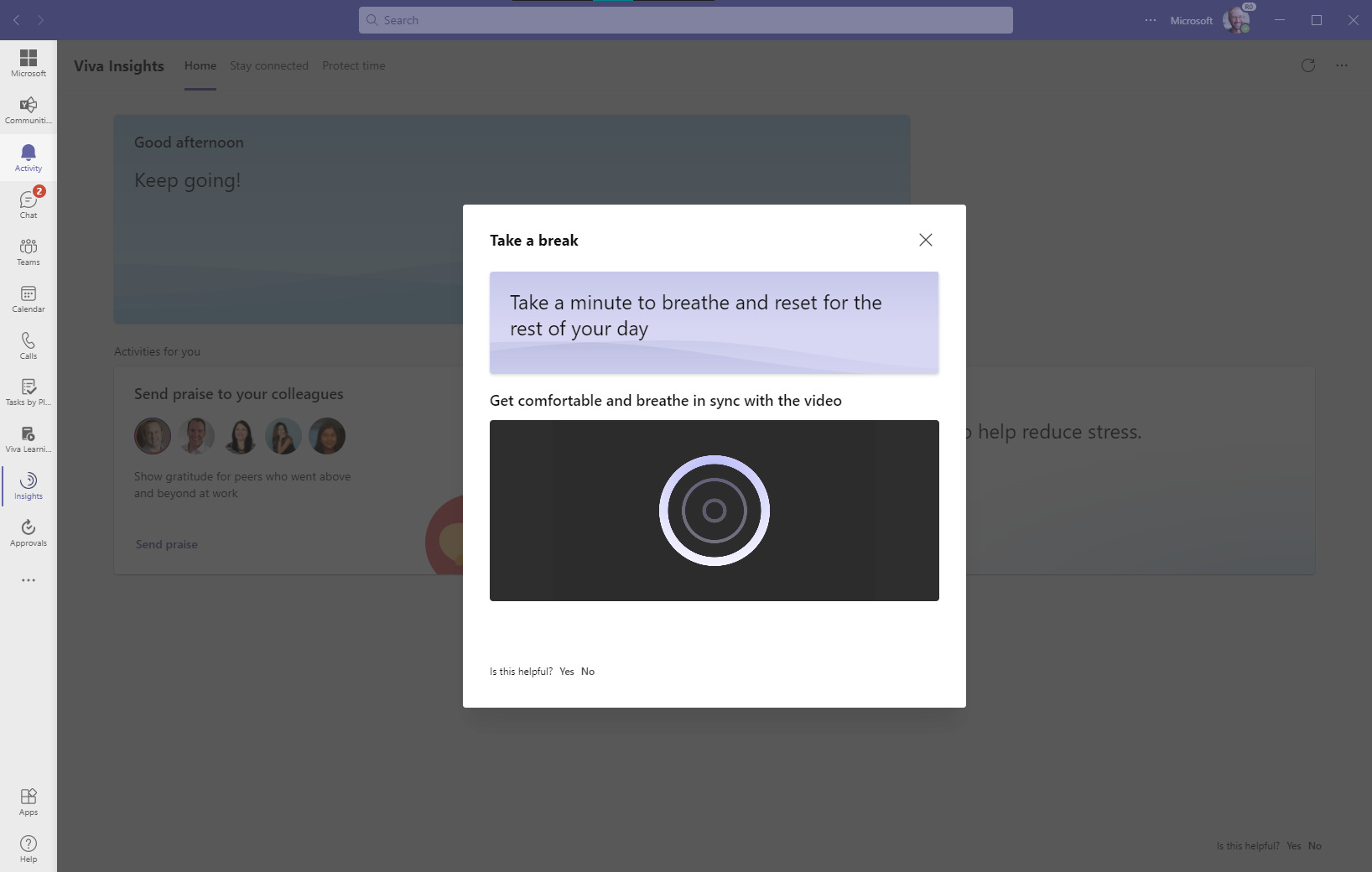The height and width of the screenshot is (872, 1372).
Task: Click the Get comfortable and breathe instruction
Action: [x=666, y=401]
